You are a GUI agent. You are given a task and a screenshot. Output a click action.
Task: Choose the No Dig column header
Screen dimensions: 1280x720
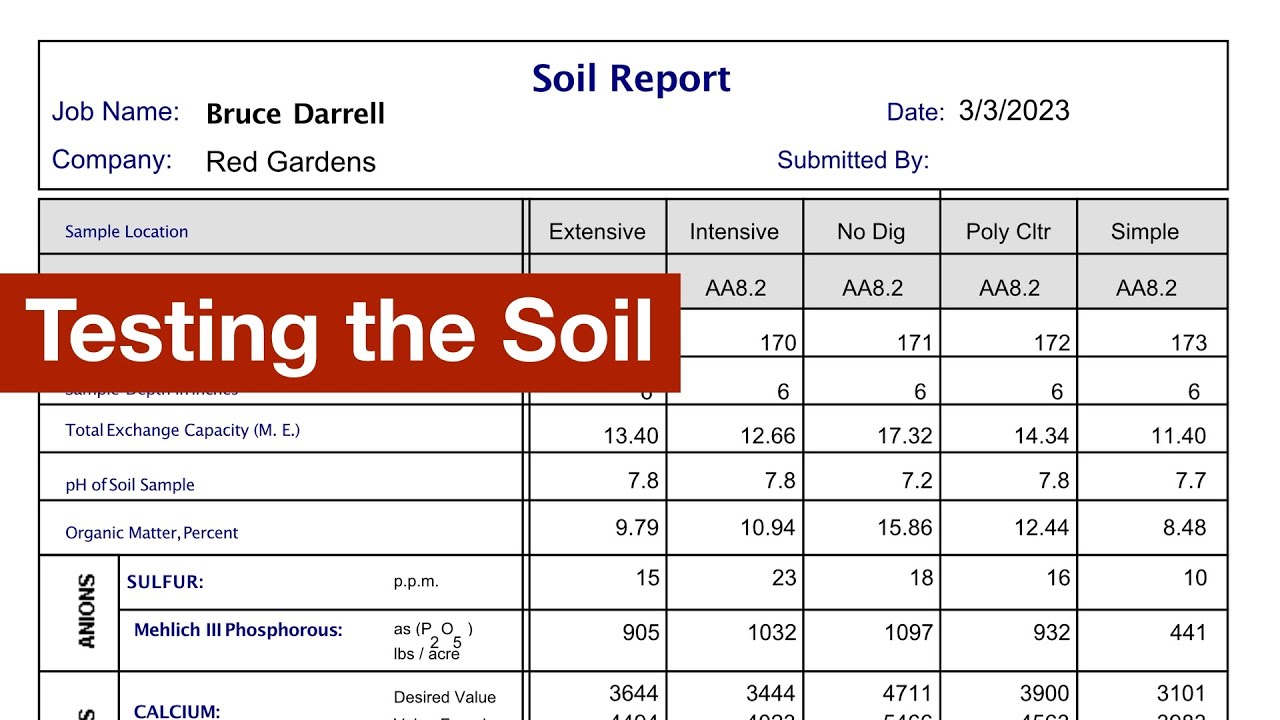[871, 232]
